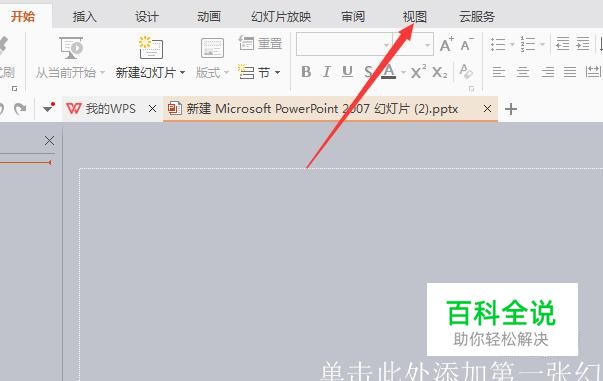Close the pptx document tab

pos(487,109)
